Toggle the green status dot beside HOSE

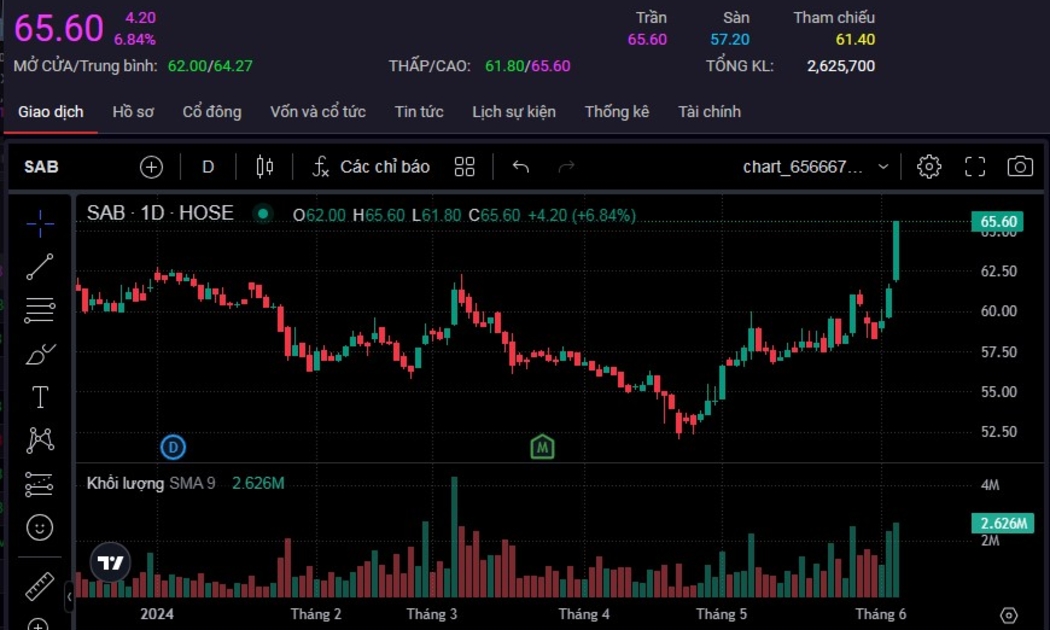point(263,213)
